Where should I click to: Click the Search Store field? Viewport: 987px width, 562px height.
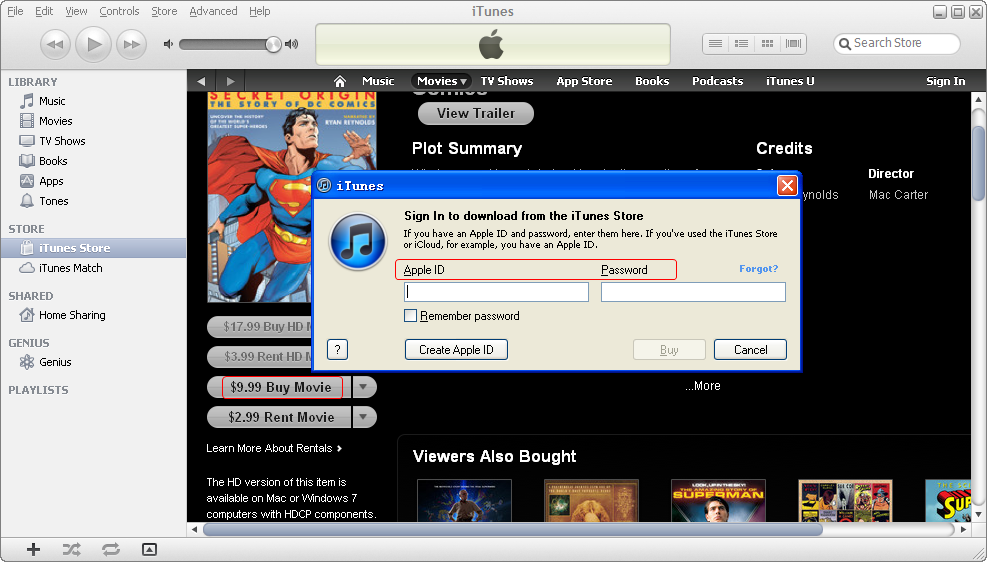[x=897, y=43]
